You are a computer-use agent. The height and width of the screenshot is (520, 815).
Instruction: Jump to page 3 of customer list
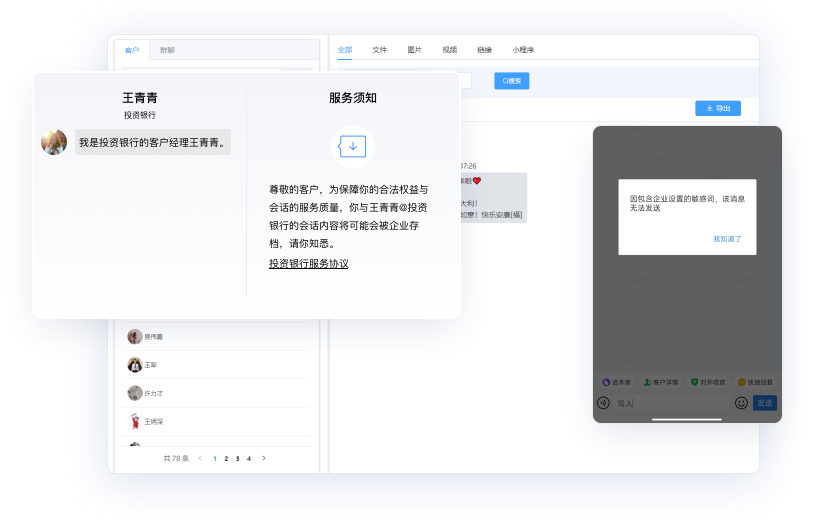(238, 458)
